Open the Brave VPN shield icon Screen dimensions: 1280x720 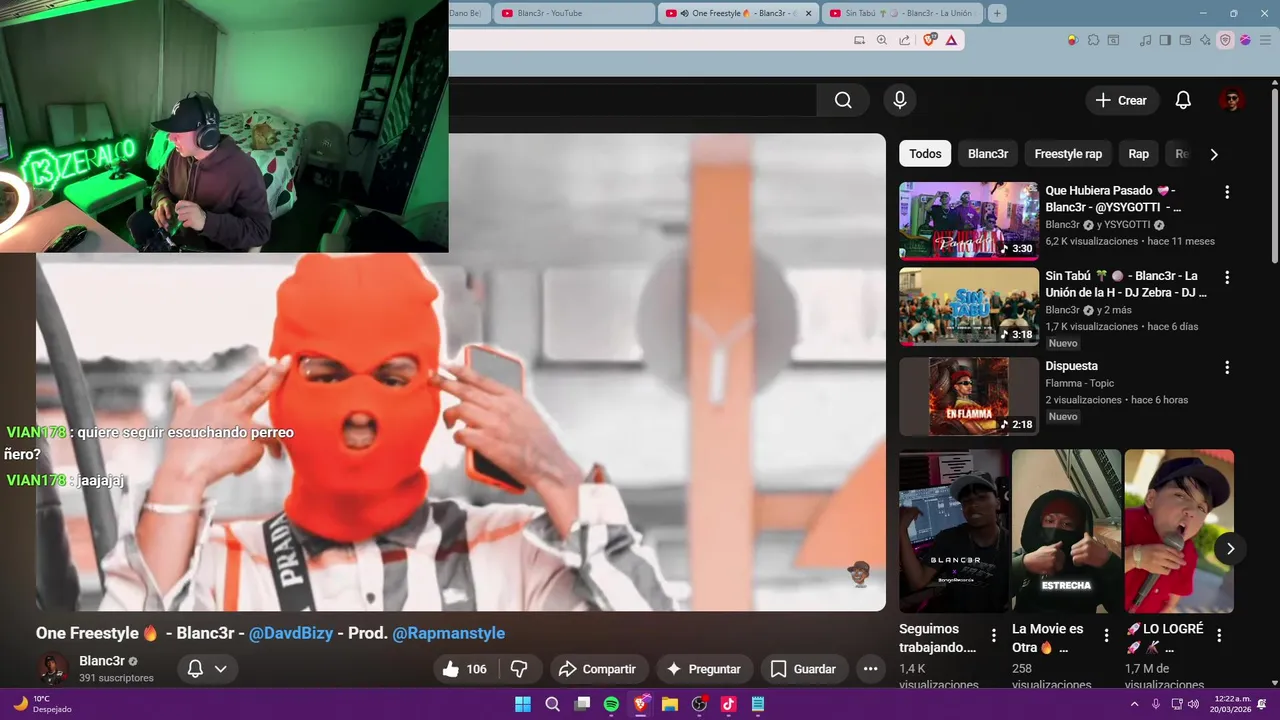pos(1225,40)
